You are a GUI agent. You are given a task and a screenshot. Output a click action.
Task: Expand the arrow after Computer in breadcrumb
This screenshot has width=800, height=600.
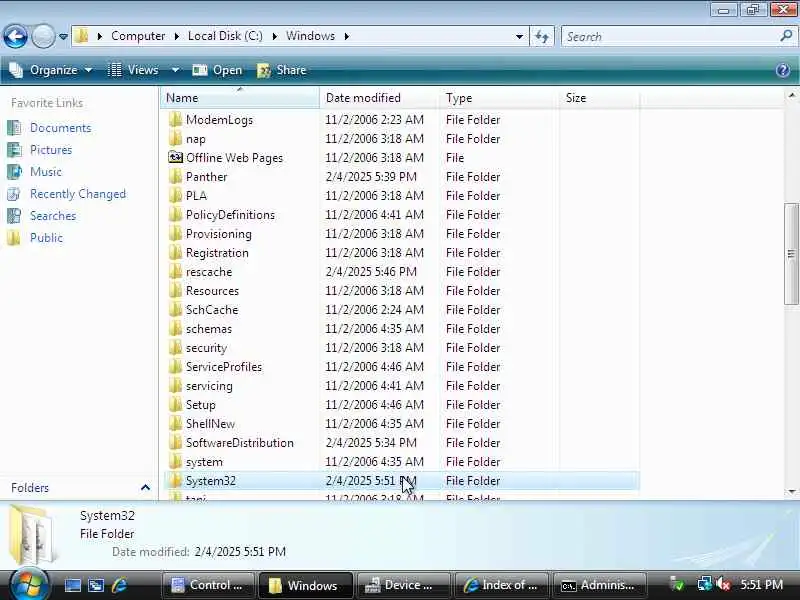pyautogui.click(x=177, y=36)
